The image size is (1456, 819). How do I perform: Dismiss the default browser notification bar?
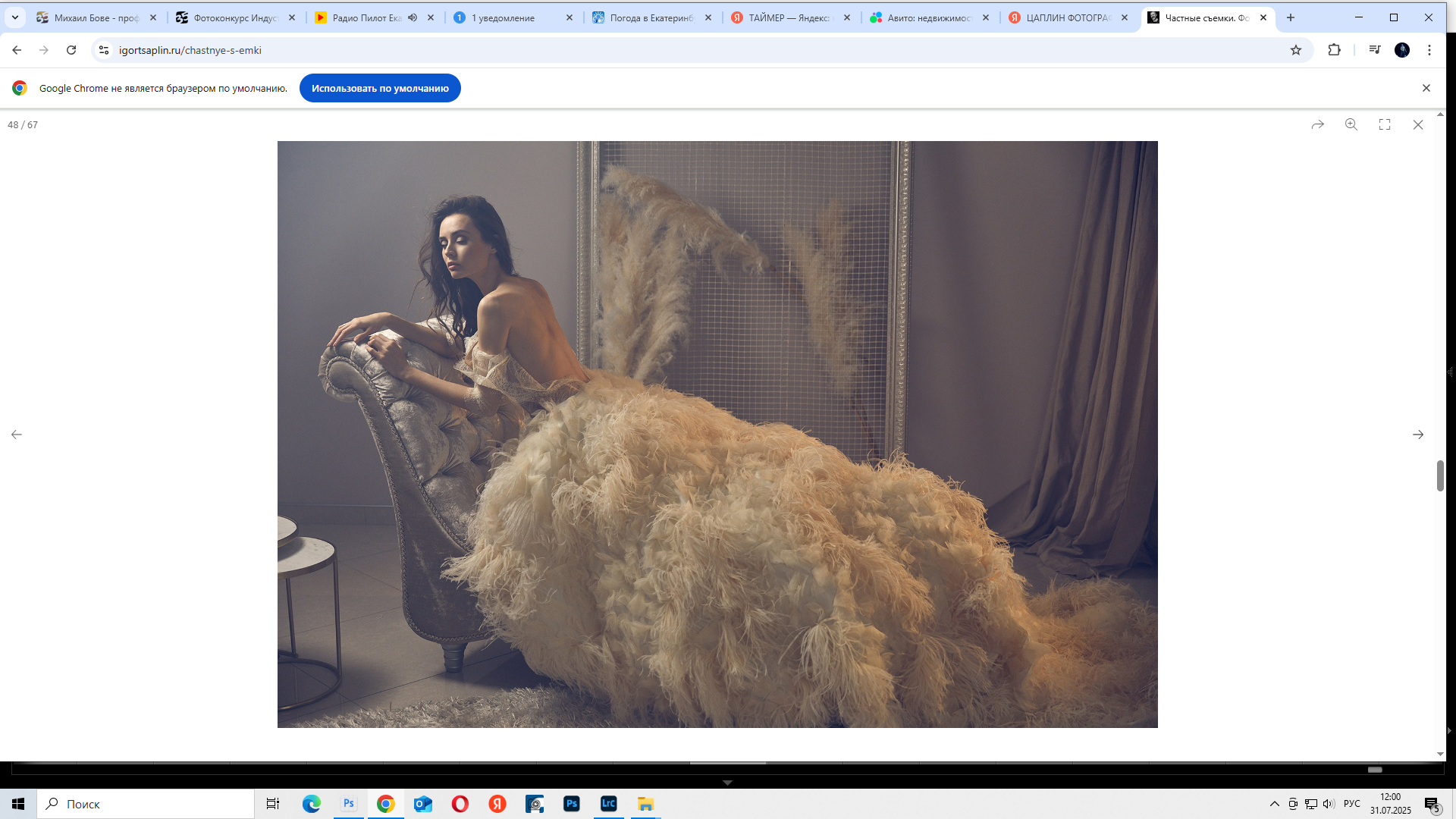(x=1426, y=88)
